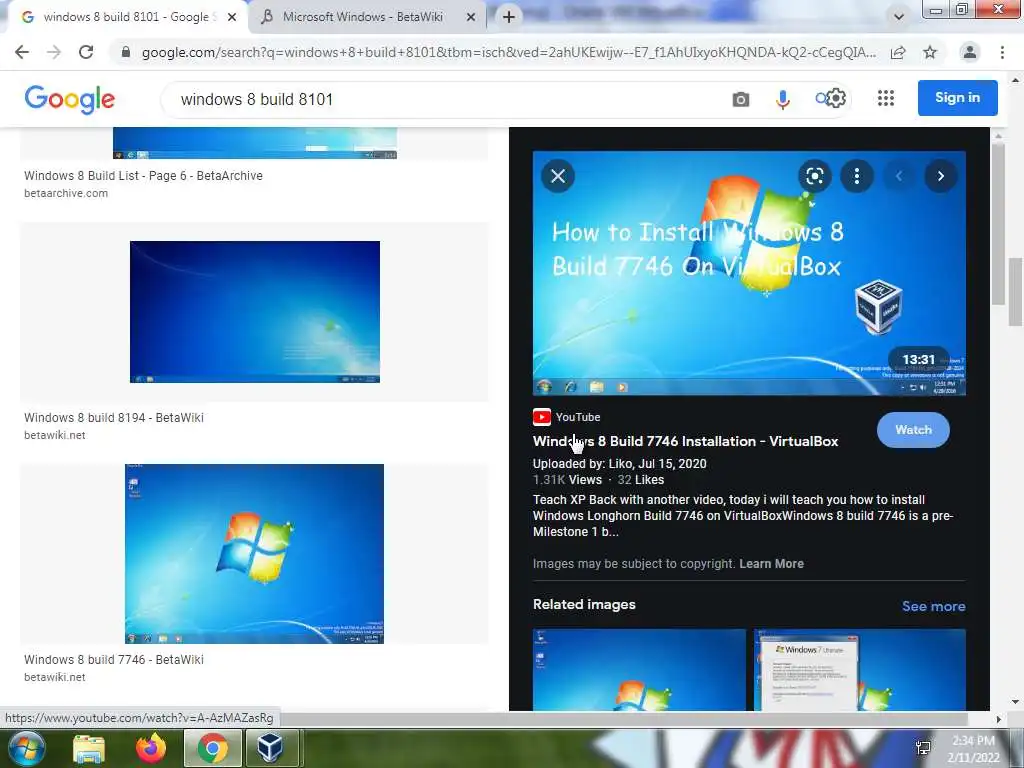Viewport: 1024px width, 768px height.
Task: Close the Google search tab
Action: pos(232,17)
